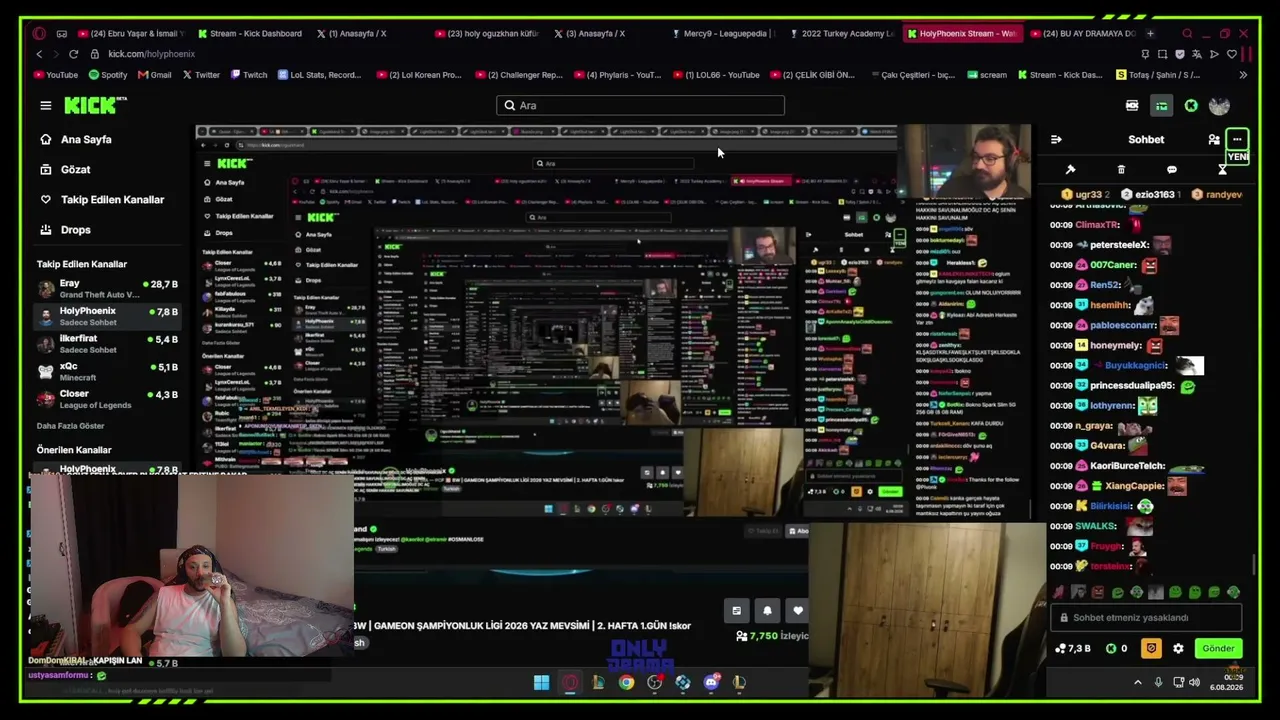Open the 7,3 B channel points balance
This screenshot has width=1280, height=720.
tap(1073, 649)
